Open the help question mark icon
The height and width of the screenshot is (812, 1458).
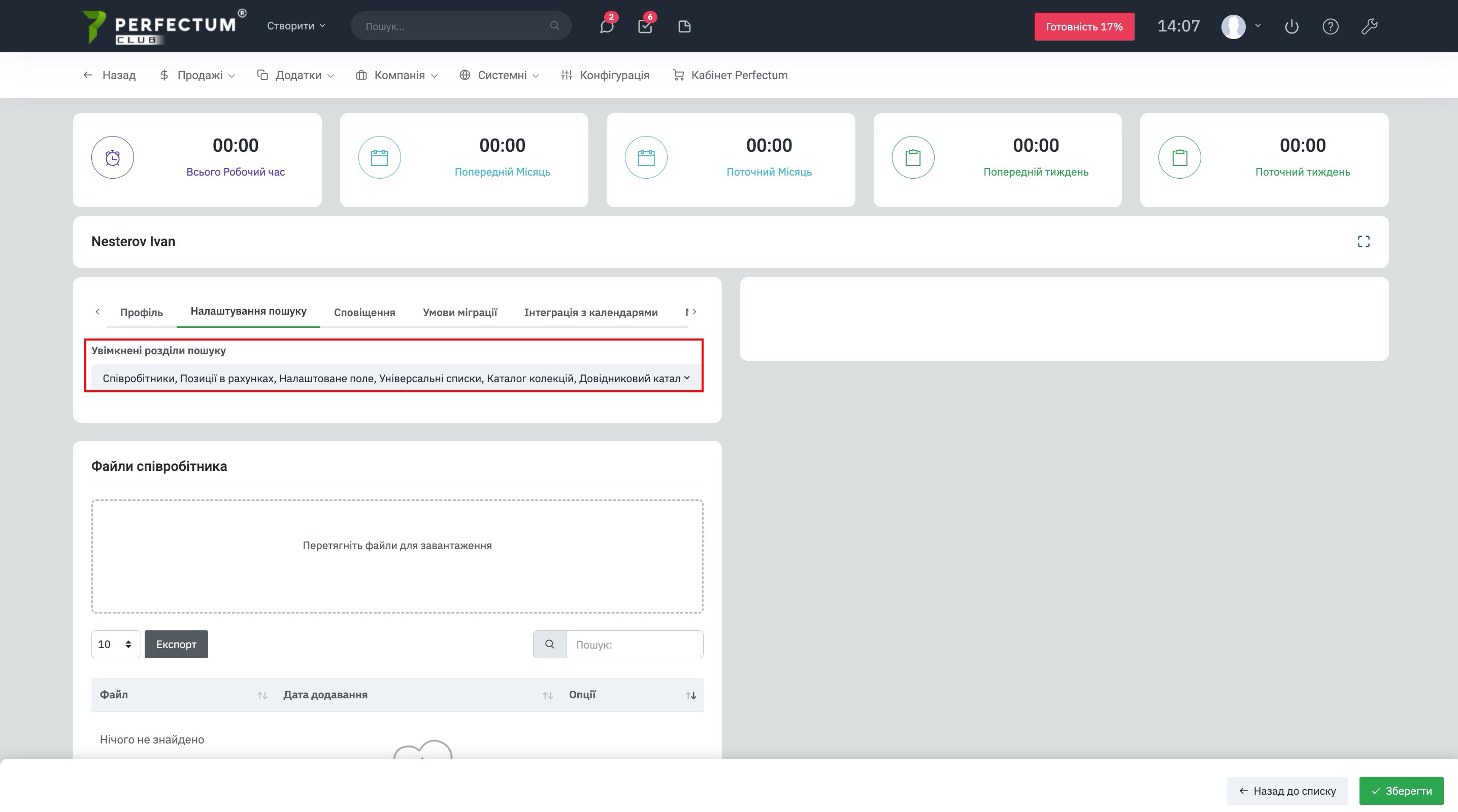1330,26
